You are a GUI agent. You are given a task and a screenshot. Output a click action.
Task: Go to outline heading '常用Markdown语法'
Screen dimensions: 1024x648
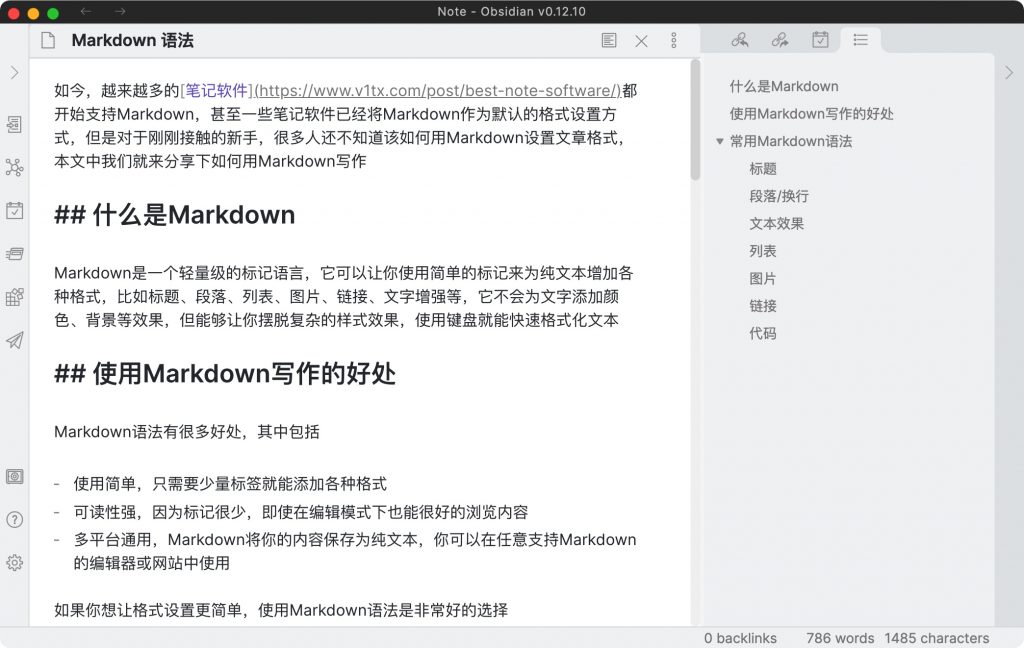coord(791,141)
